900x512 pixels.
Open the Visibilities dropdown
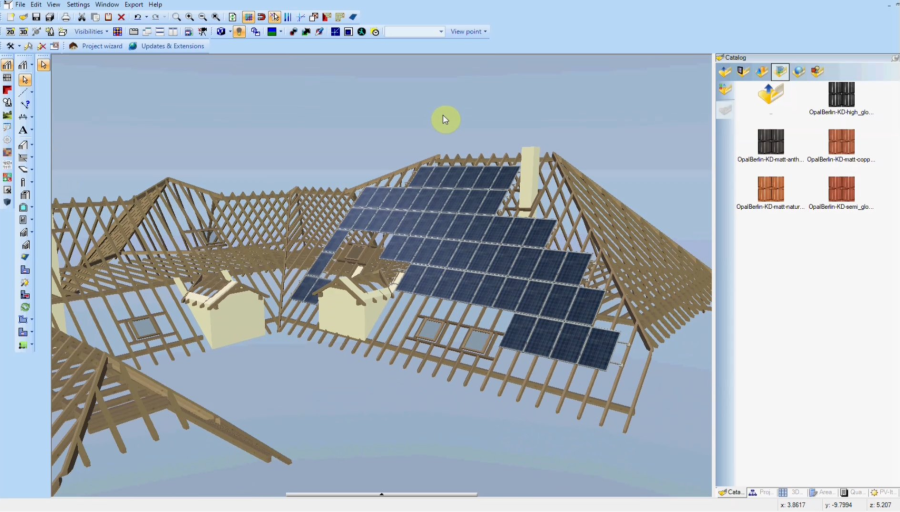coord(91,32)
